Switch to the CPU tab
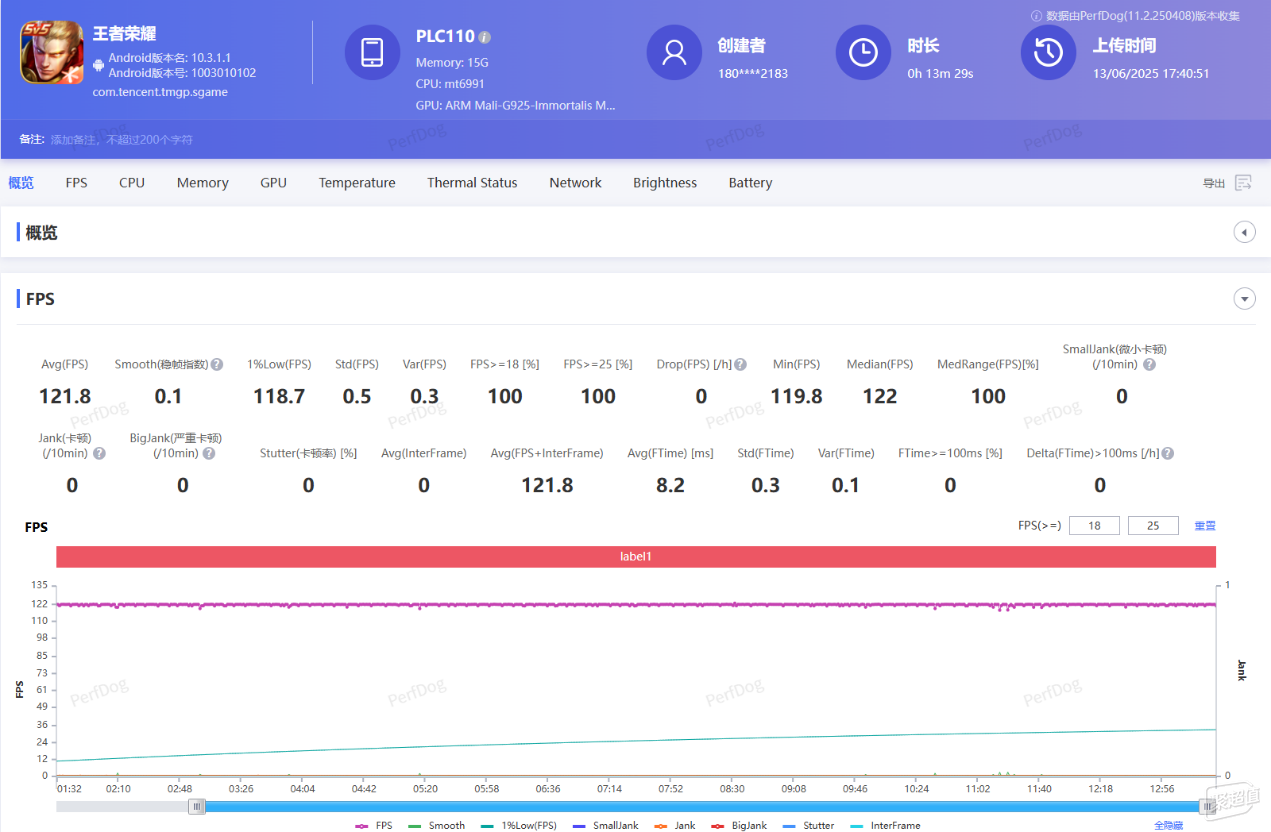Viewport: 1271px width, 832px height. tap(132, 183)
